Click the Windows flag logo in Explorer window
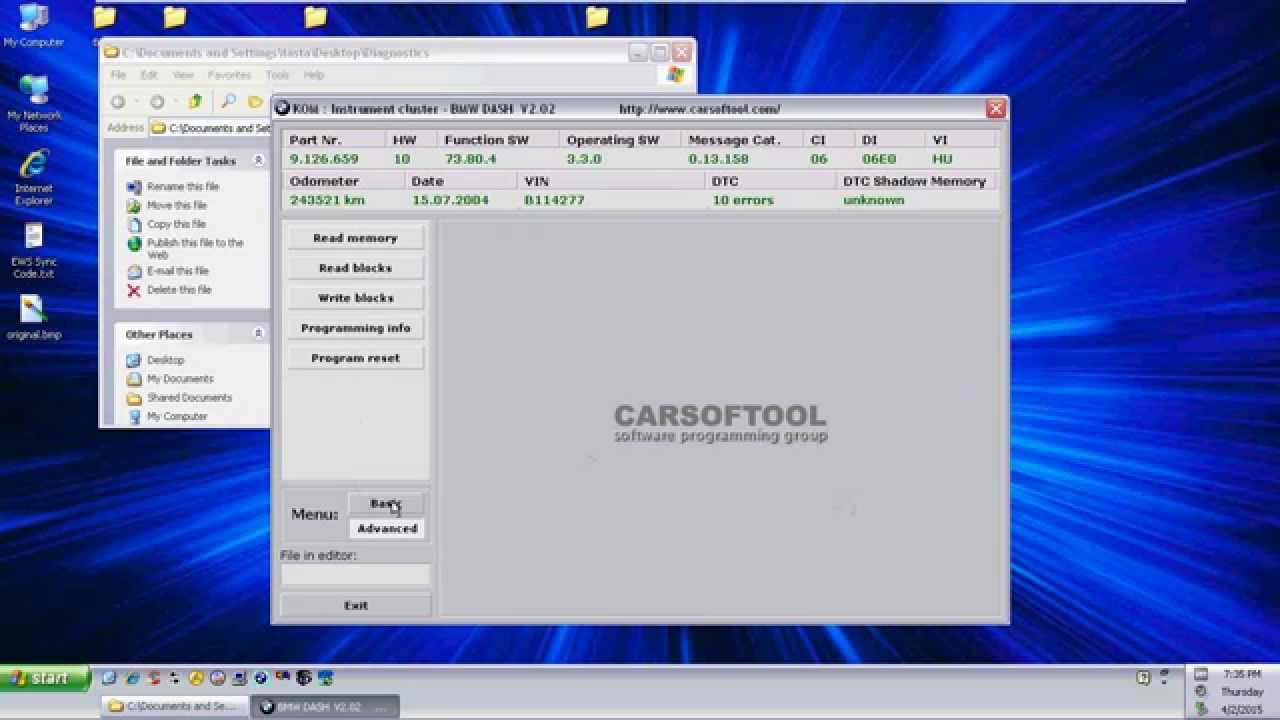This screenshot has height=720, width=1280. 675,75
